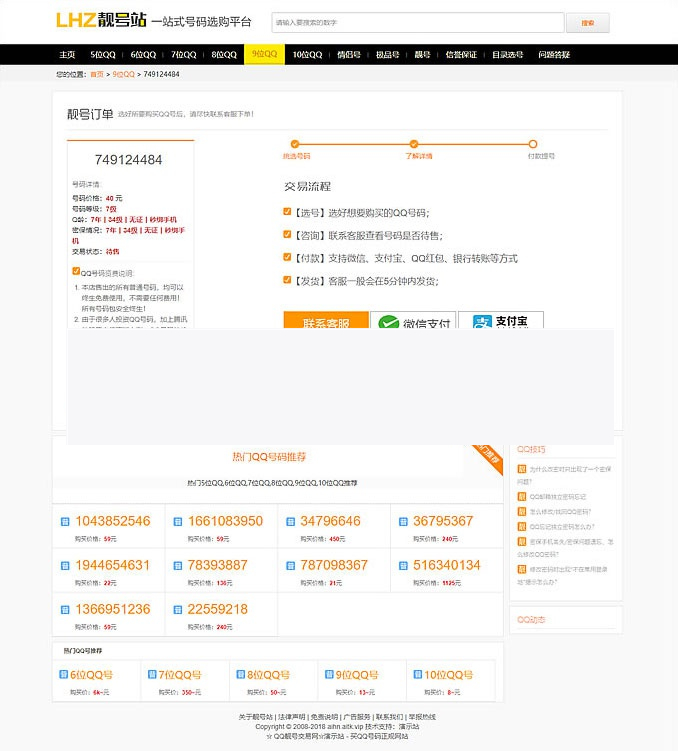Open the 极品号 navigation menu item
Viewport: 678px width, 751px height.
(x=387, y=55)
